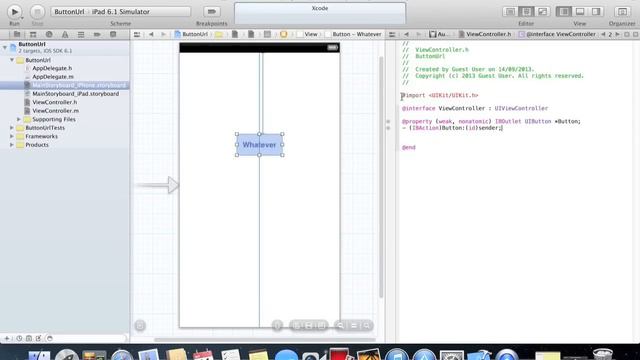This screenshot has width=640, height=360.
Task: Expand the Products group
Action: pos(12,145)
